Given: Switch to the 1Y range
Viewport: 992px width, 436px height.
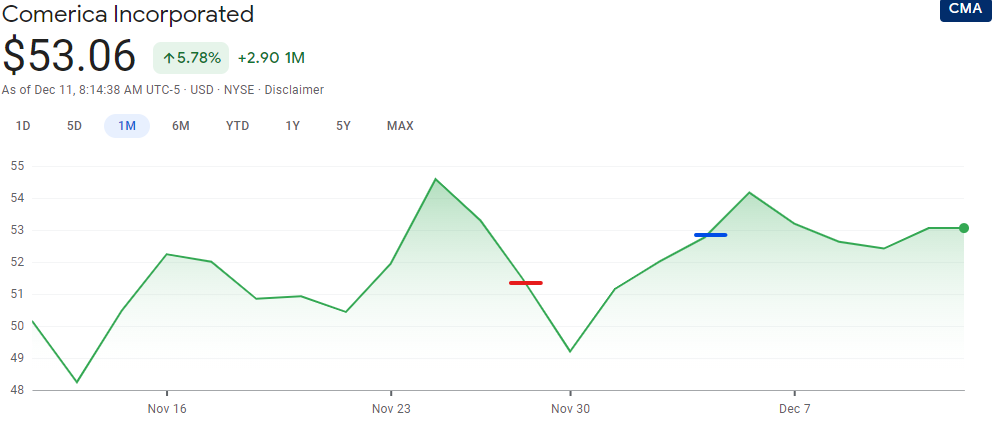Looking at the screenshot, I should (x=292, y=126).
